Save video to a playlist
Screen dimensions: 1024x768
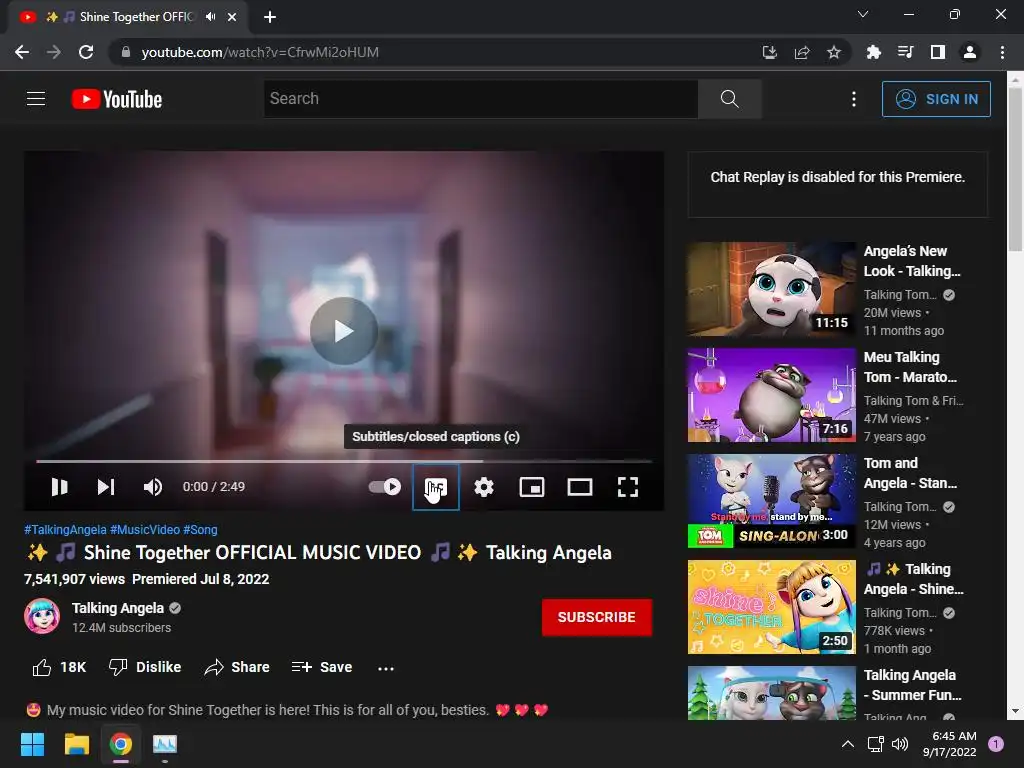(322, 667)
